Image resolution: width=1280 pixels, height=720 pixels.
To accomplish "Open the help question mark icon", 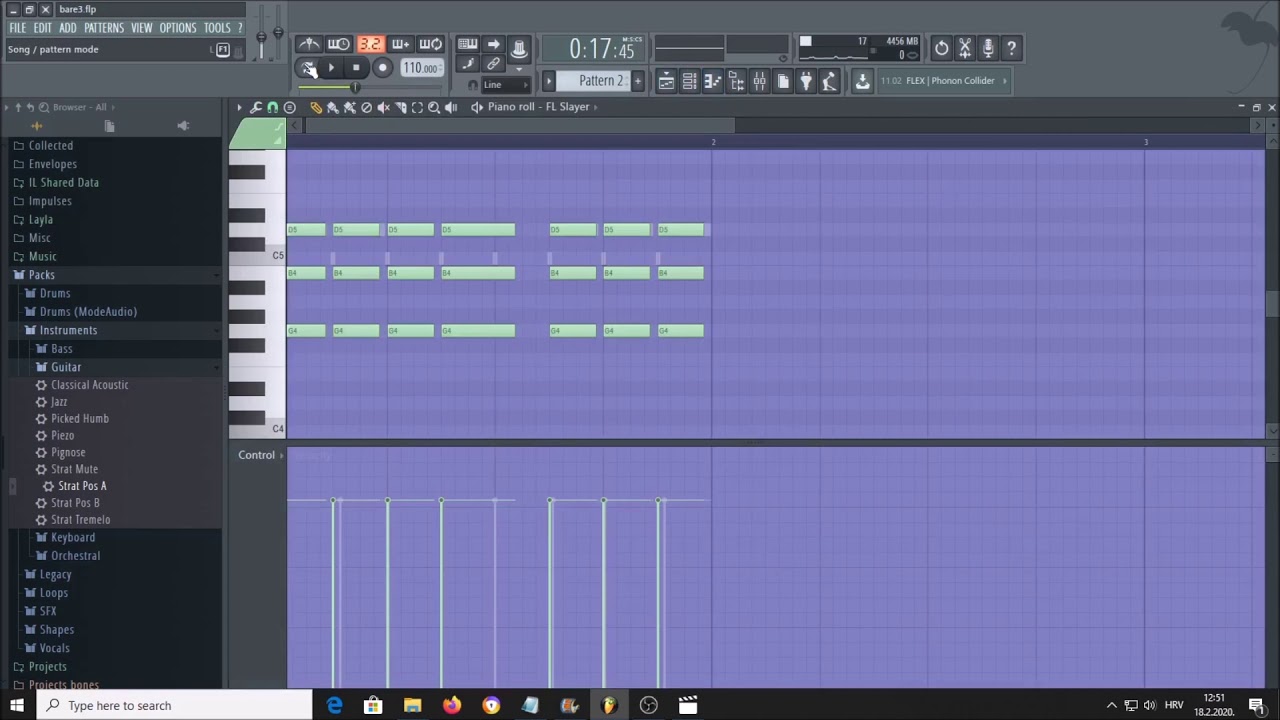I will click(x=1011, y=48).
